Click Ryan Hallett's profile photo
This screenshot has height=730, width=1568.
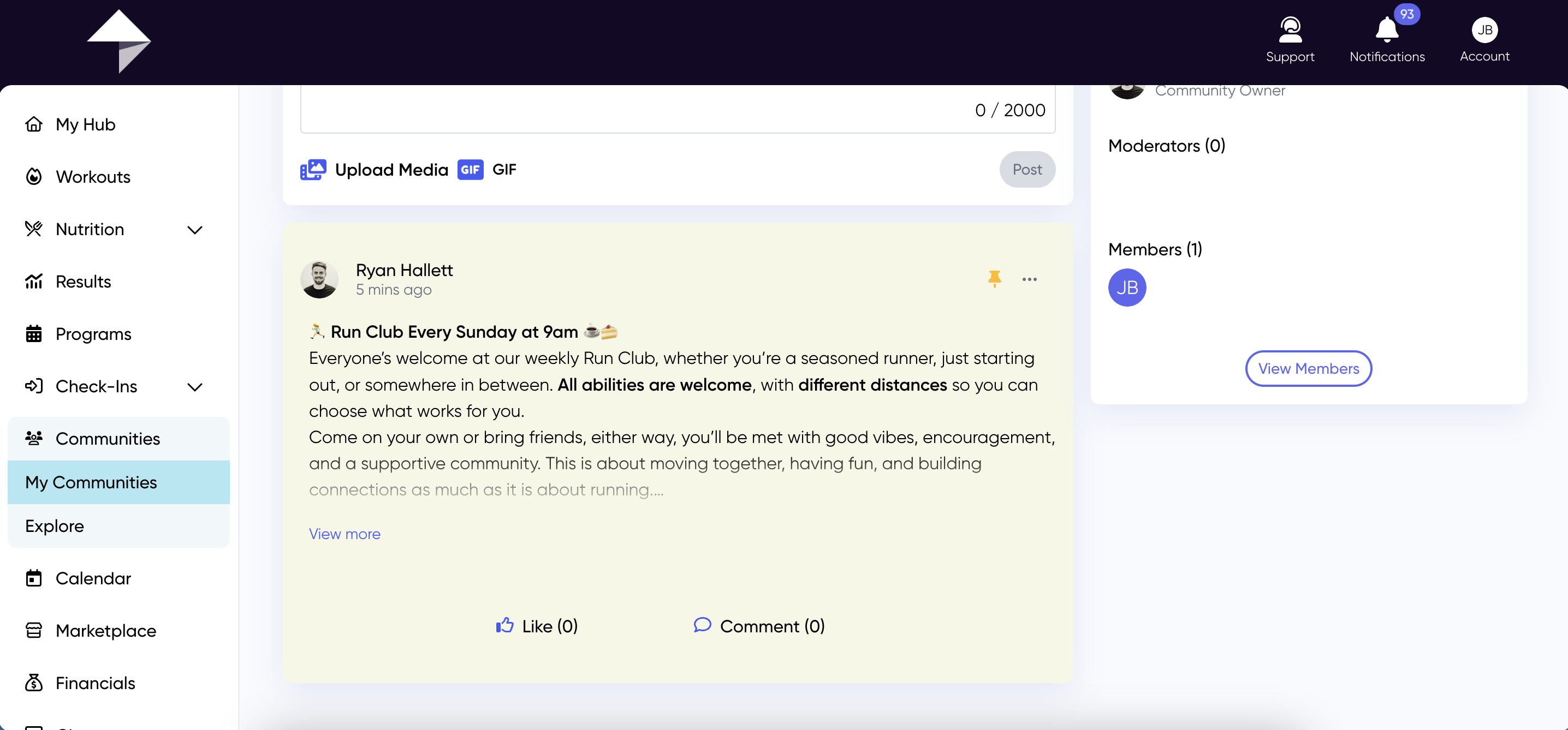pos(319,280)
